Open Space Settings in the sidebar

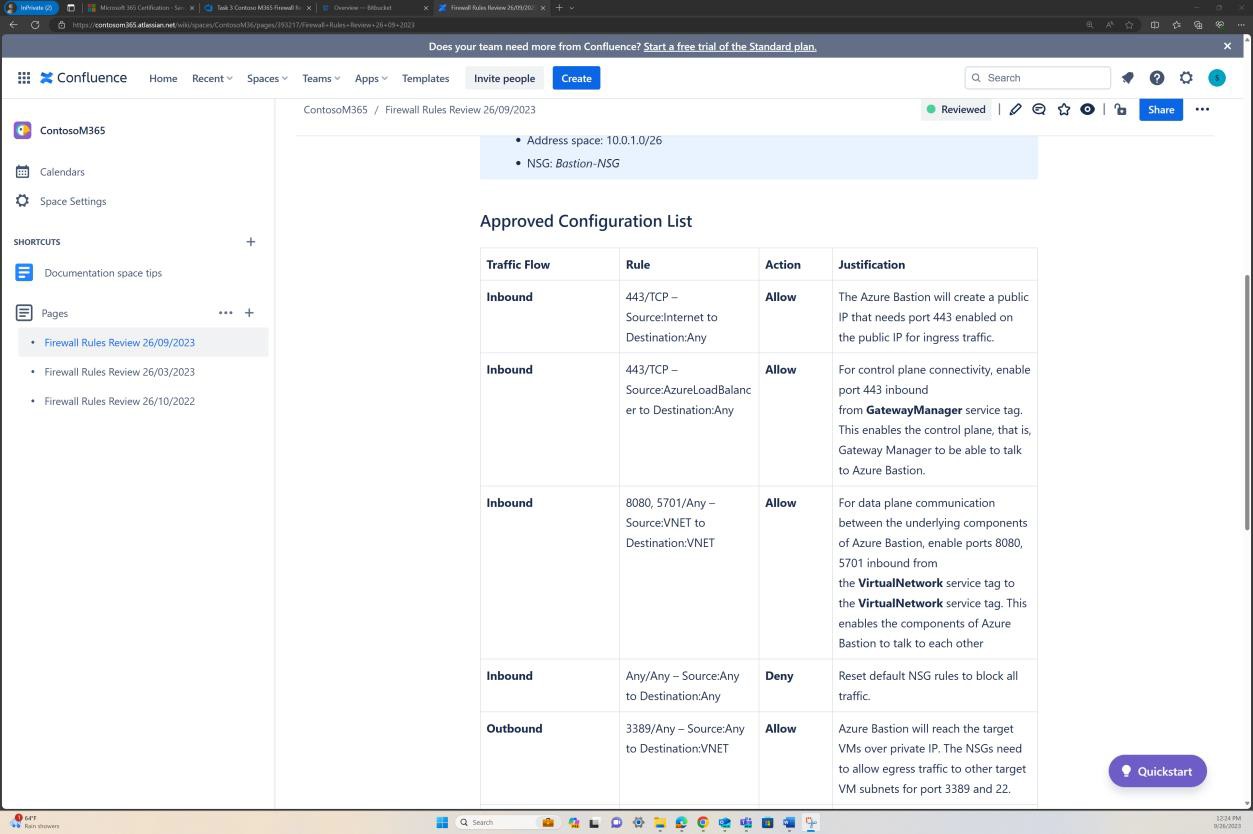pyautogui.click(x=72, y=200)
